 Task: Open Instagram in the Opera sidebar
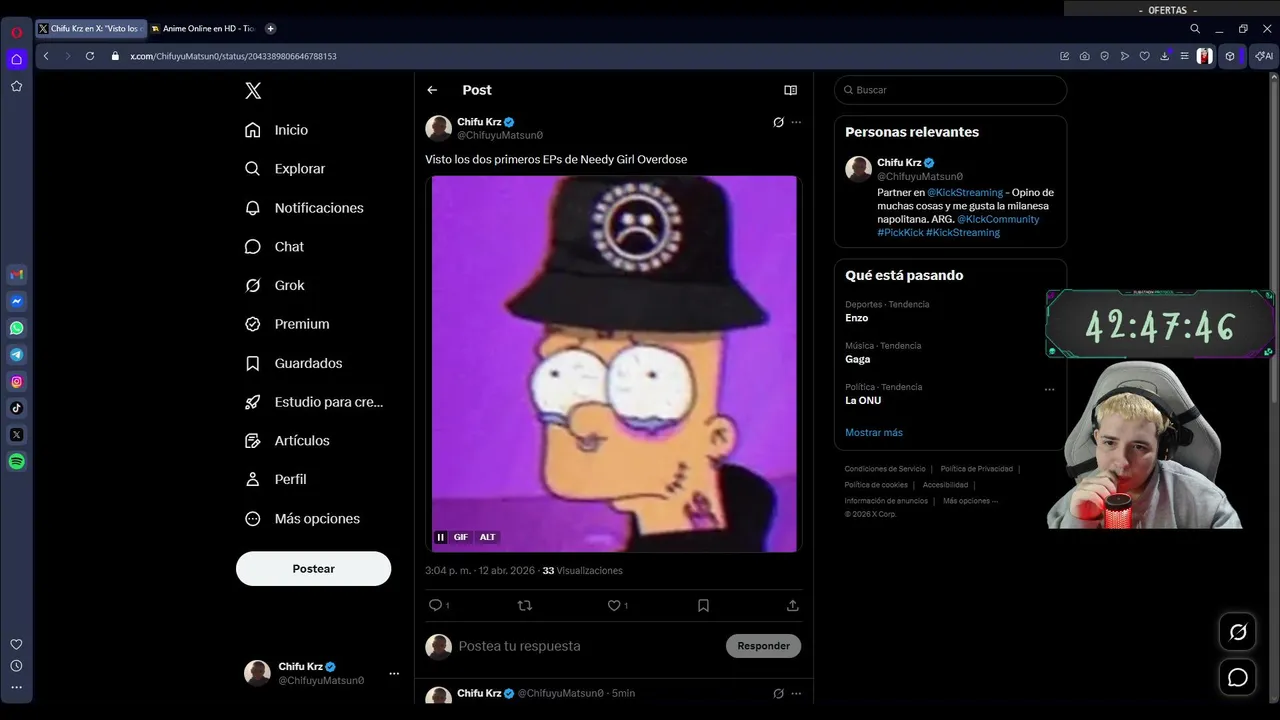click(x=16, y=381)
